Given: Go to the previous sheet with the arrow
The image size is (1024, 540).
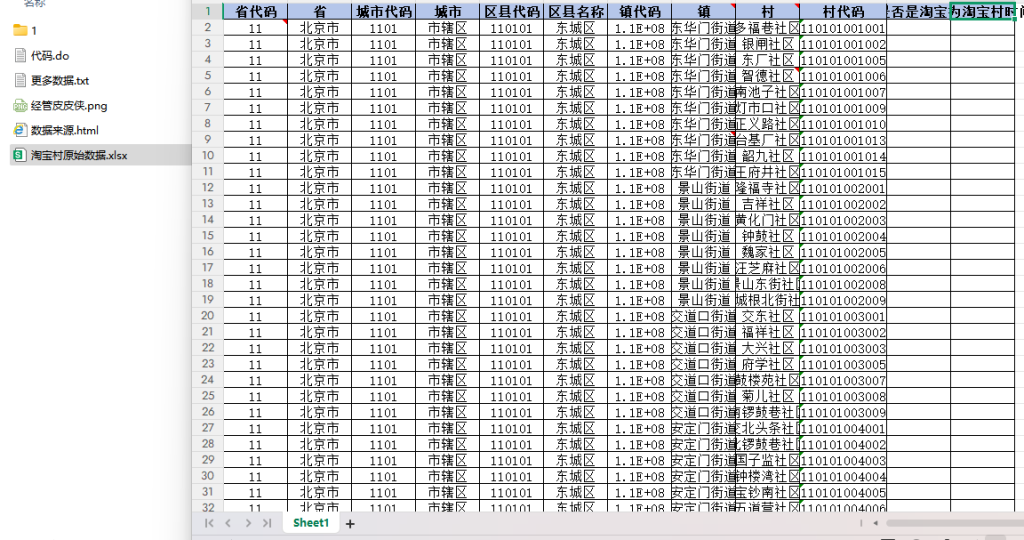Looking at the screenshot, I should pos(228,523).
